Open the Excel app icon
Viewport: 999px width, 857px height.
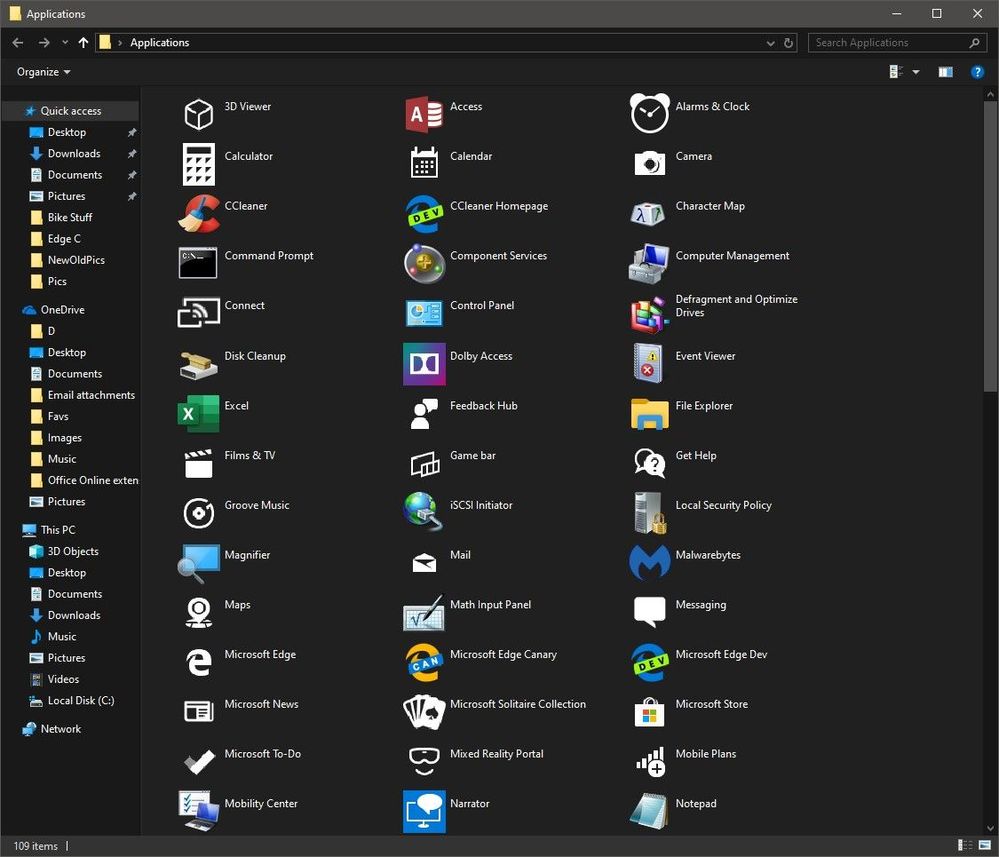pyautogui.click(x=198, y=413)
